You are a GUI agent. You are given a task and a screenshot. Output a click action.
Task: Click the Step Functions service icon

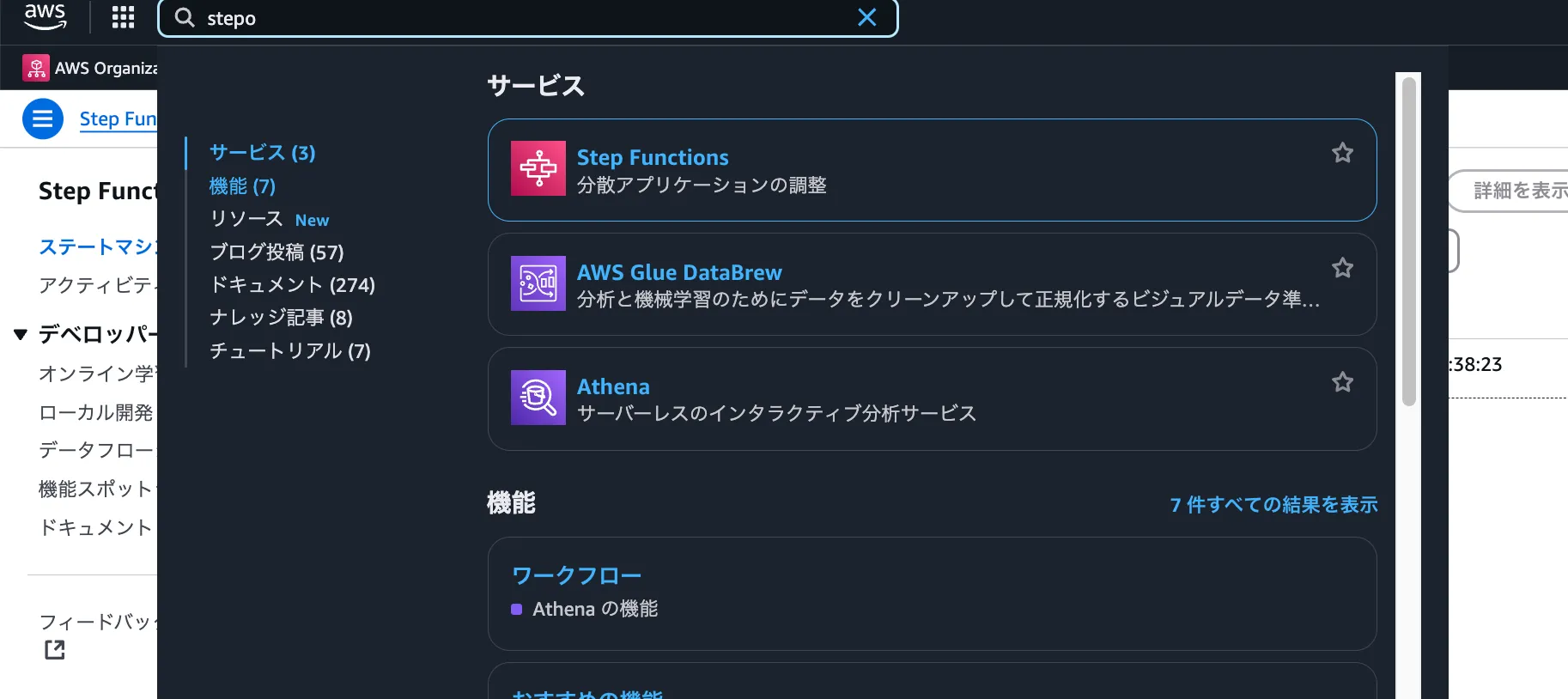pyautogui.click(x=538, y=168)
